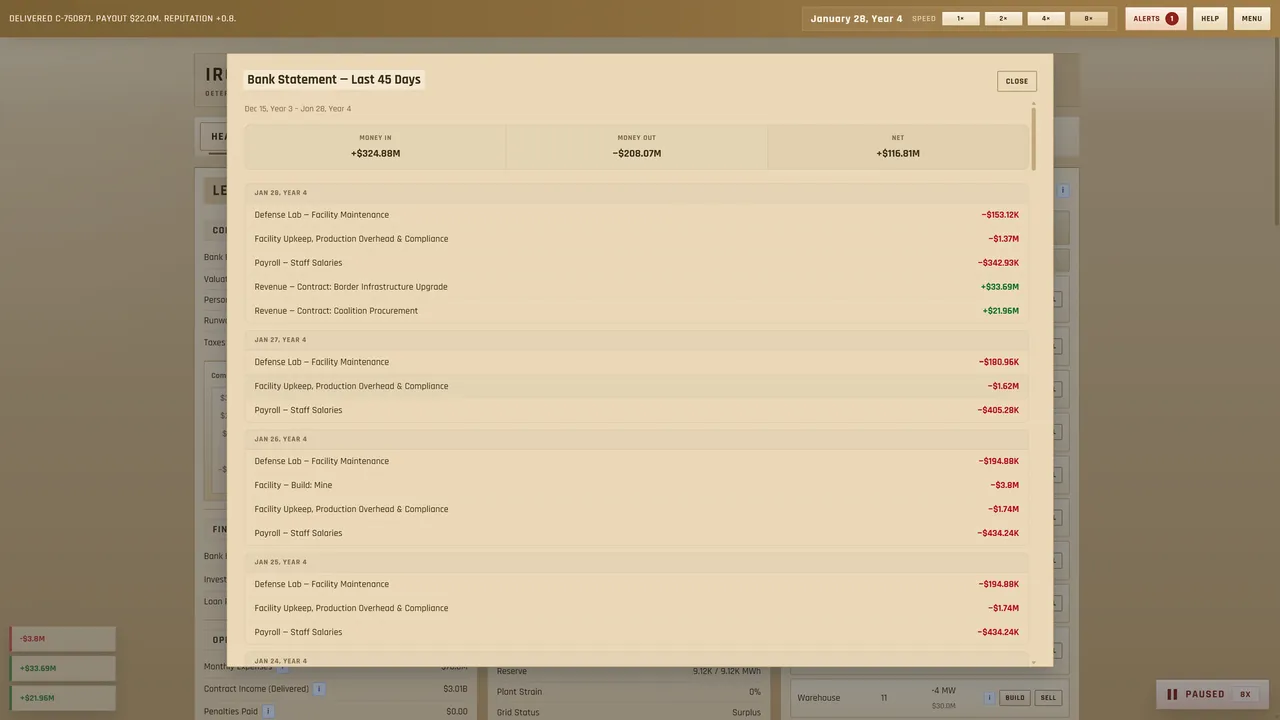Screen dimensions: 1280x720
Task: Click Jan 27 Defense Lab −$180.96K entry
Action: click(637, 362)
